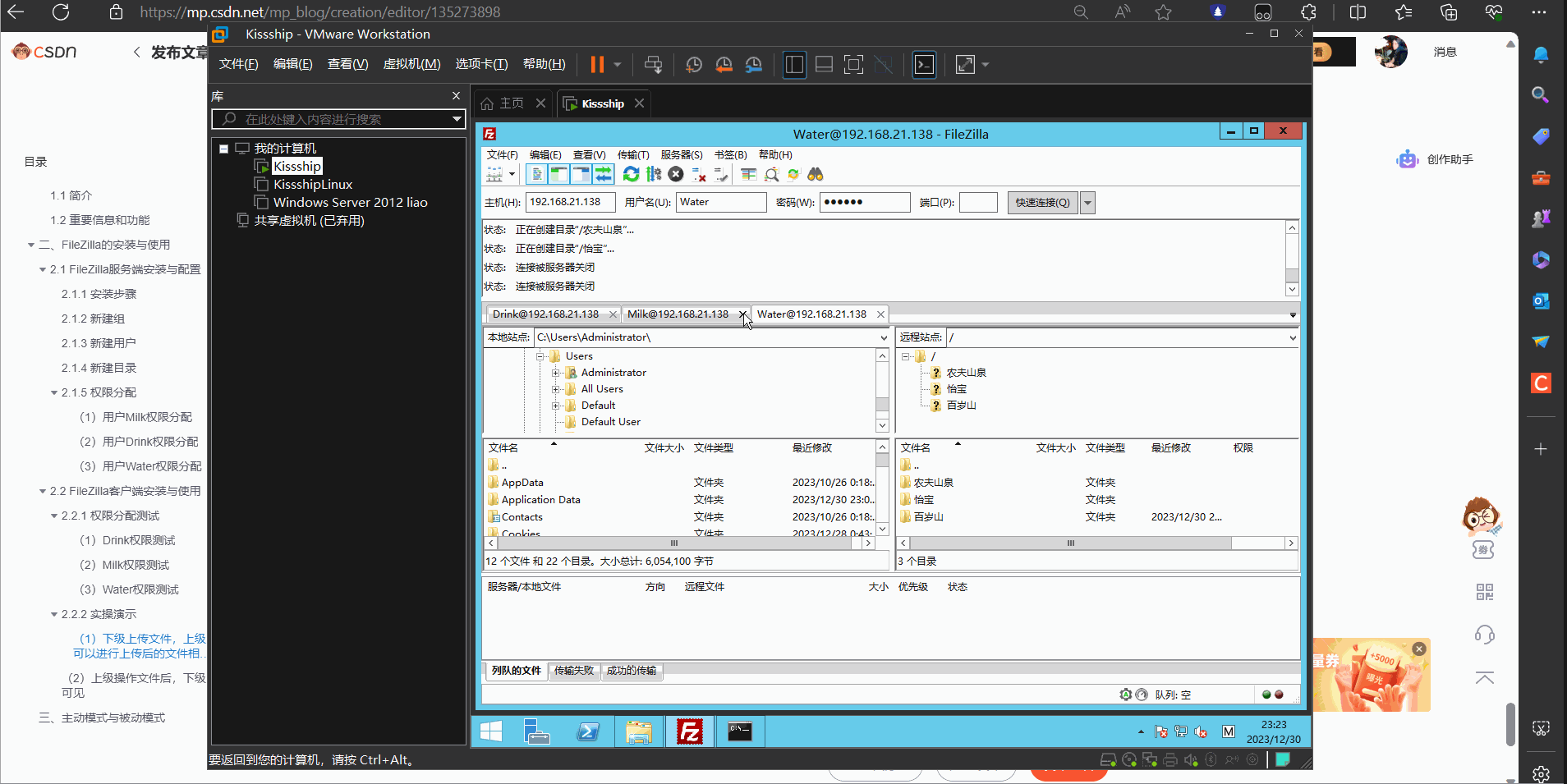Open quick connect history dropdown arrow

tap(1087, 203)
